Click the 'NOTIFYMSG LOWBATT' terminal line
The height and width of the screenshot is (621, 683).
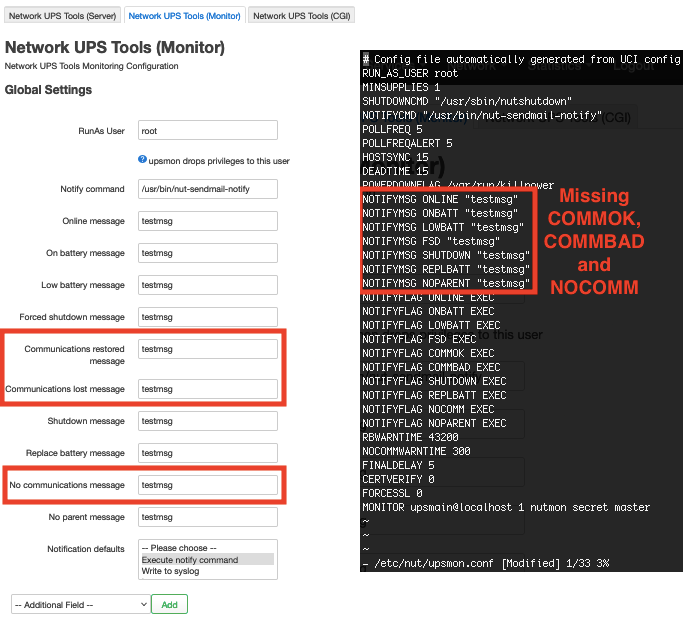point(443,227)
